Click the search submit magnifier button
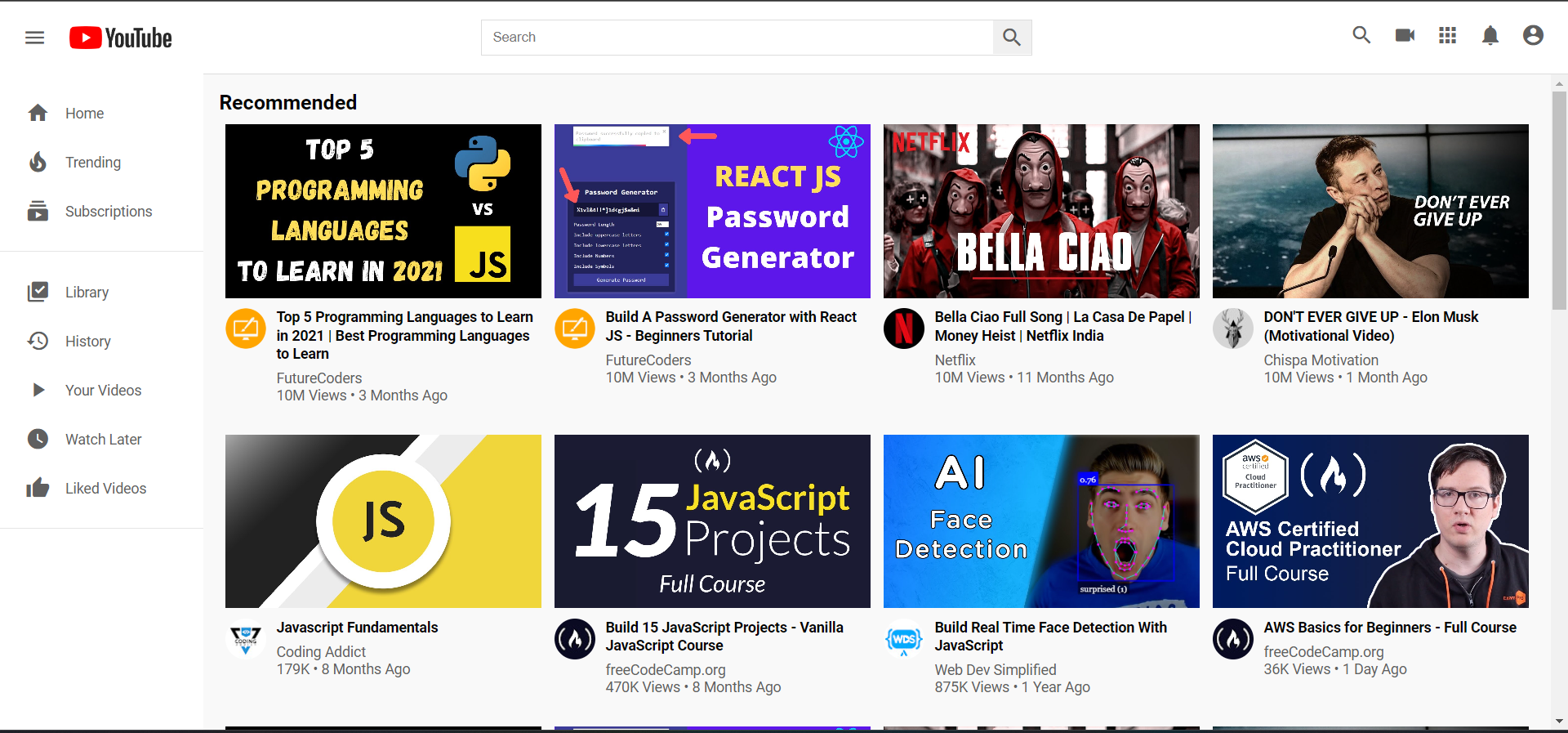This screenshot has height=733, width=1568. click(x=1012, y=38)
